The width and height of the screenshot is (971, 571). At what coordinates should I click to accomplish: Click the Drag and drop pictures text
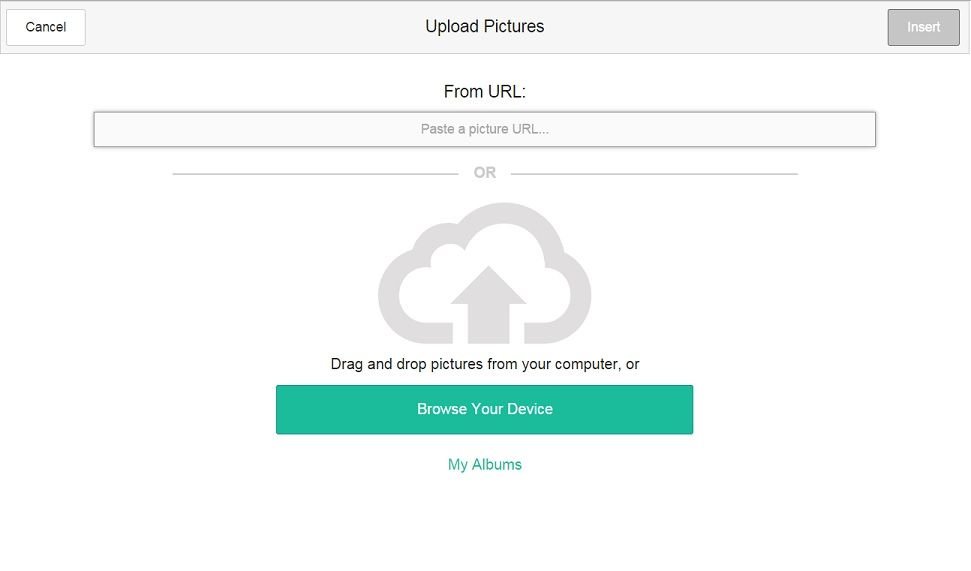(484, 364)
